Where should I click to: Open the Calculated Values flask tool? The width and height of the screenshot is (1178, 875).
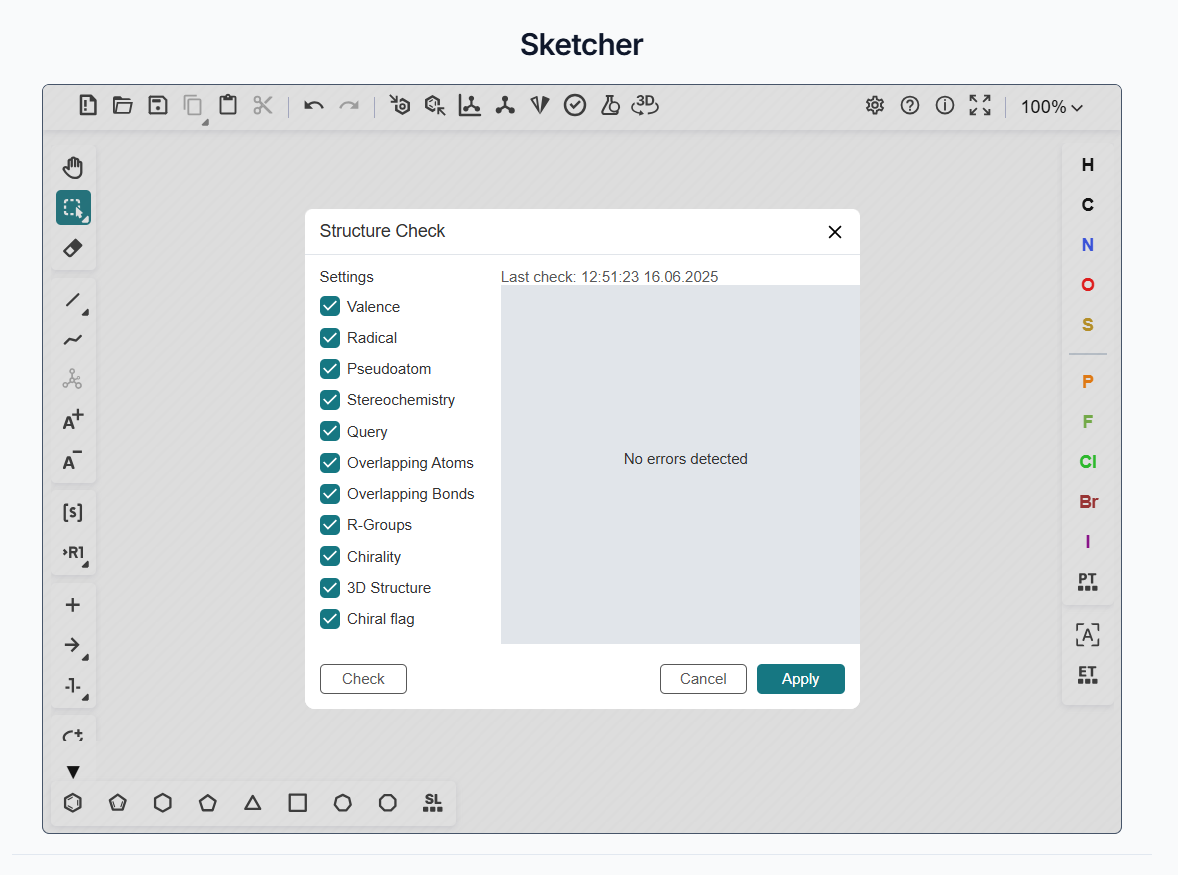[610, 105]
